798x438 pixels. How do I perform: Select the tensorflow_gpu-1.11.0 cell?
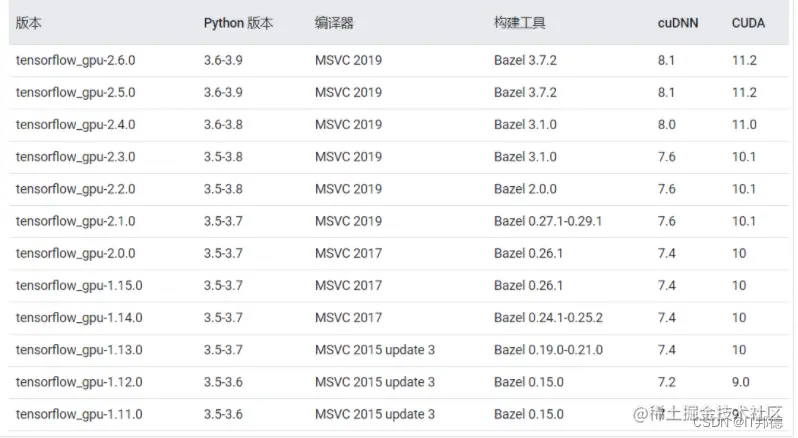click(79, 414)
